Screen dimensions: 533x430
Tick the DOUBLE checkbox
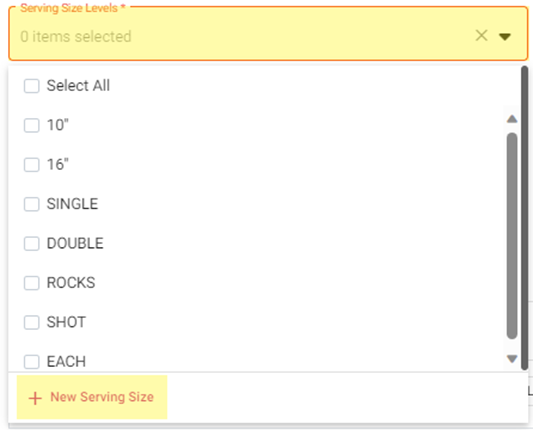coord(32,243)
